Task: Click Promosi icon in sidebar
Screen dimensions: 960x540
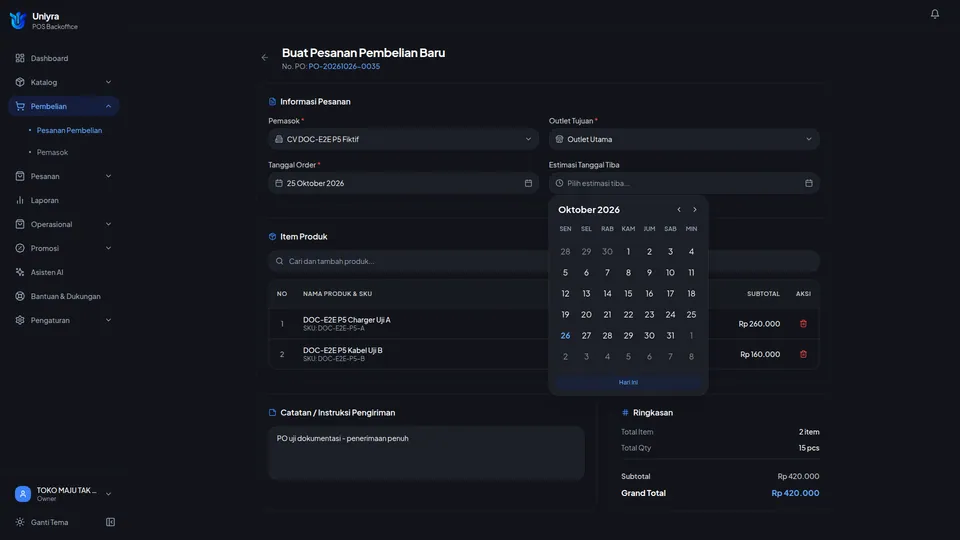Action: (20, 248)
